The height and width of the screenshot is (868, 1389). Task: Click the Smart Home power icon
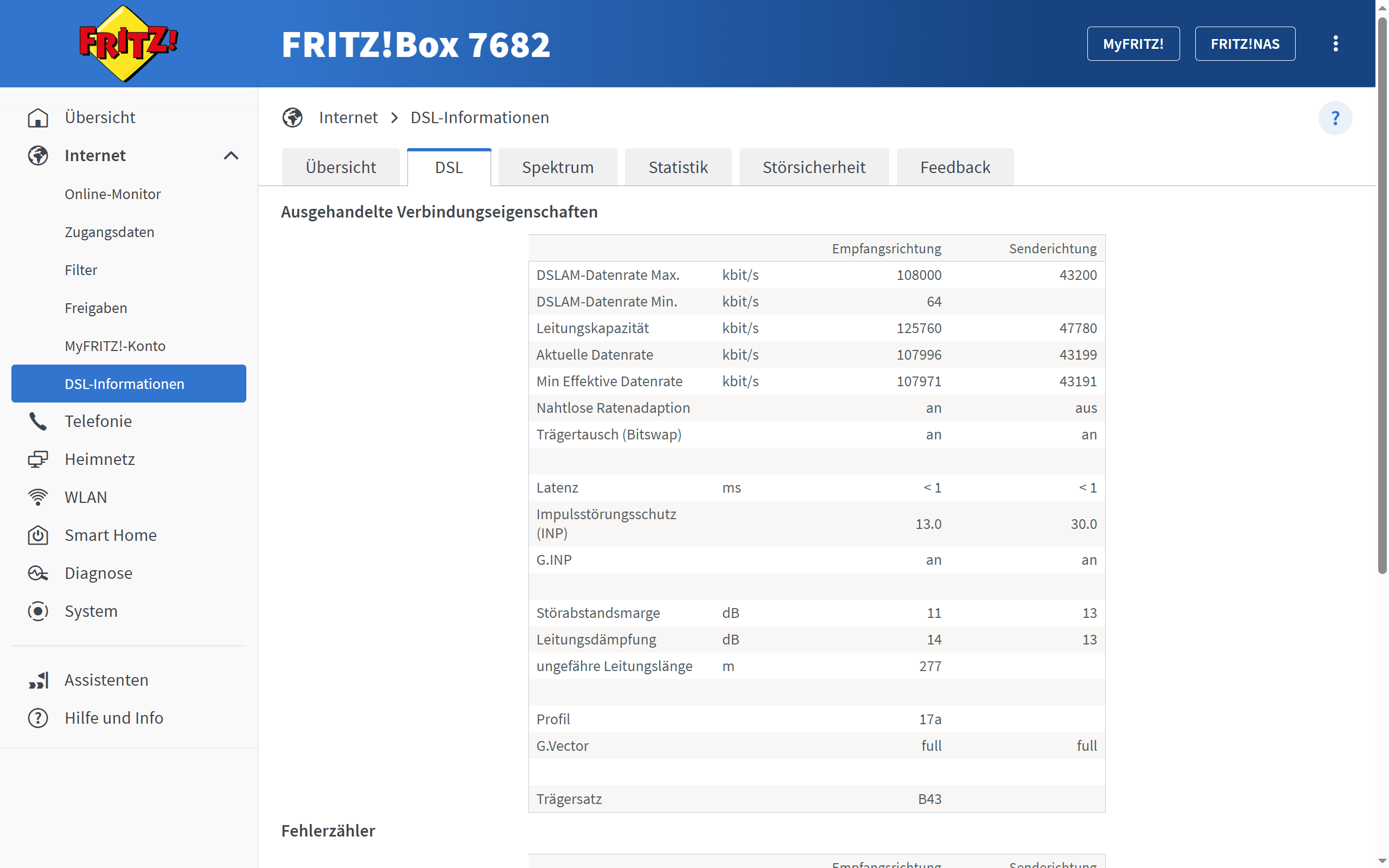tap(38, 535)
